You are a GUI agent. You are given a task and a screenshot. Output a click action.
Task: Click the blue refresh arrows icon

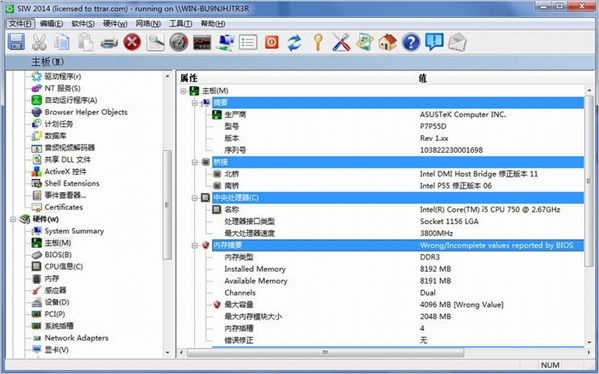(295, 42)
